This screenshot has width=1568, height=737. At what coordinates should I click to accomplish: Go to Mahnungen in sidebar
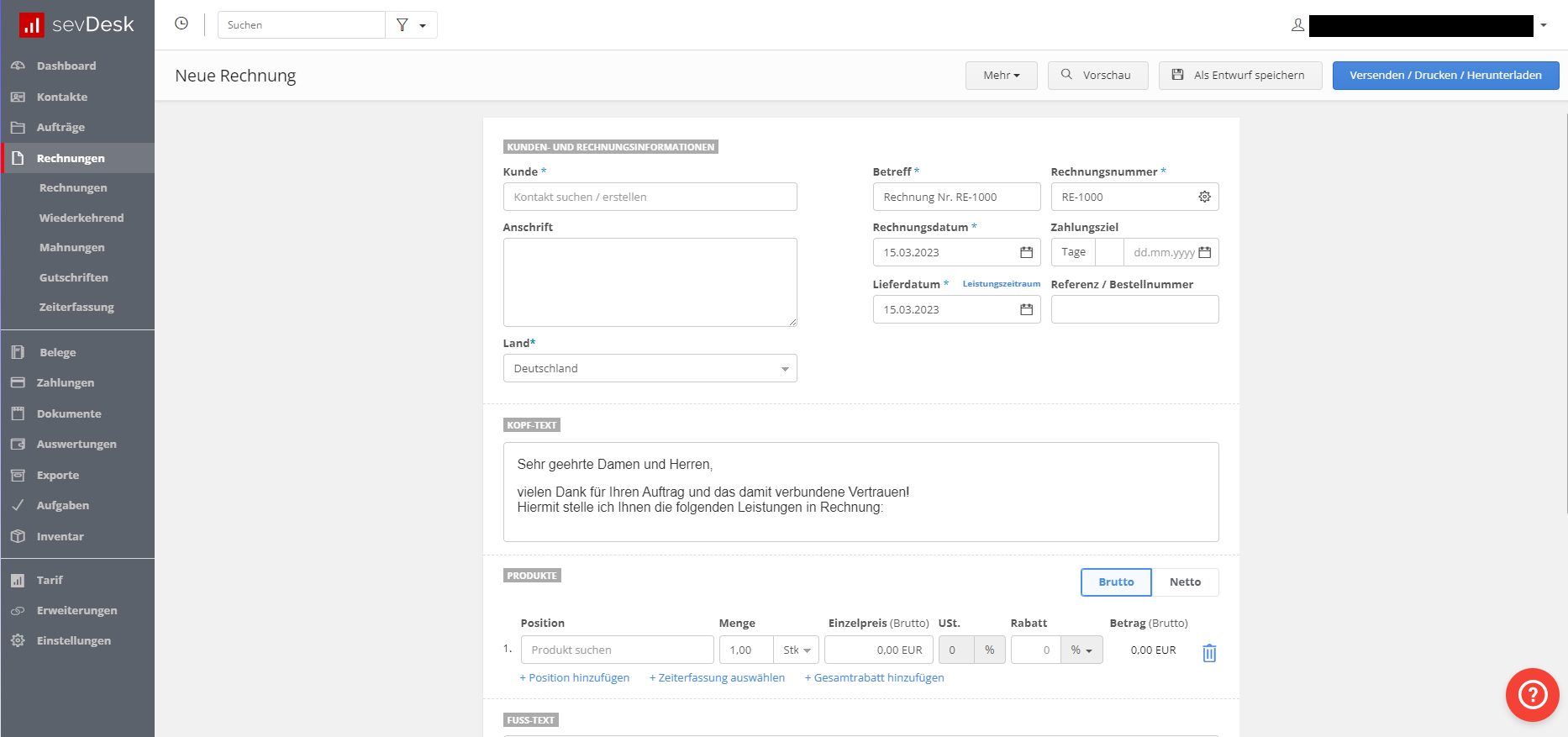coord(71,247)
